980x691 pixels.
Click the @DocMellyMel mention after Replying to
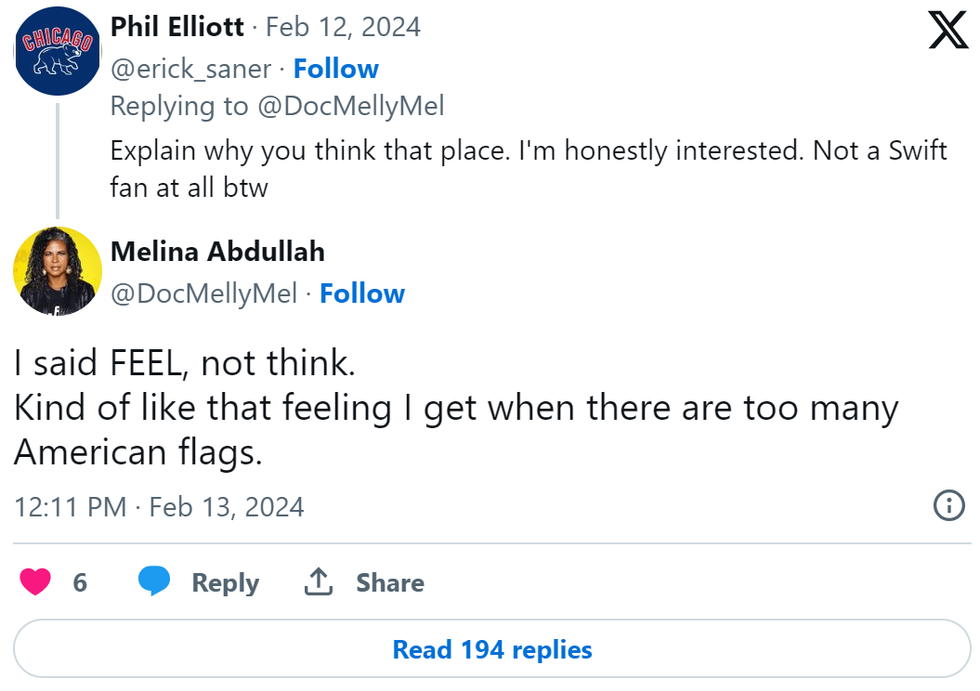tap(351, 106)
